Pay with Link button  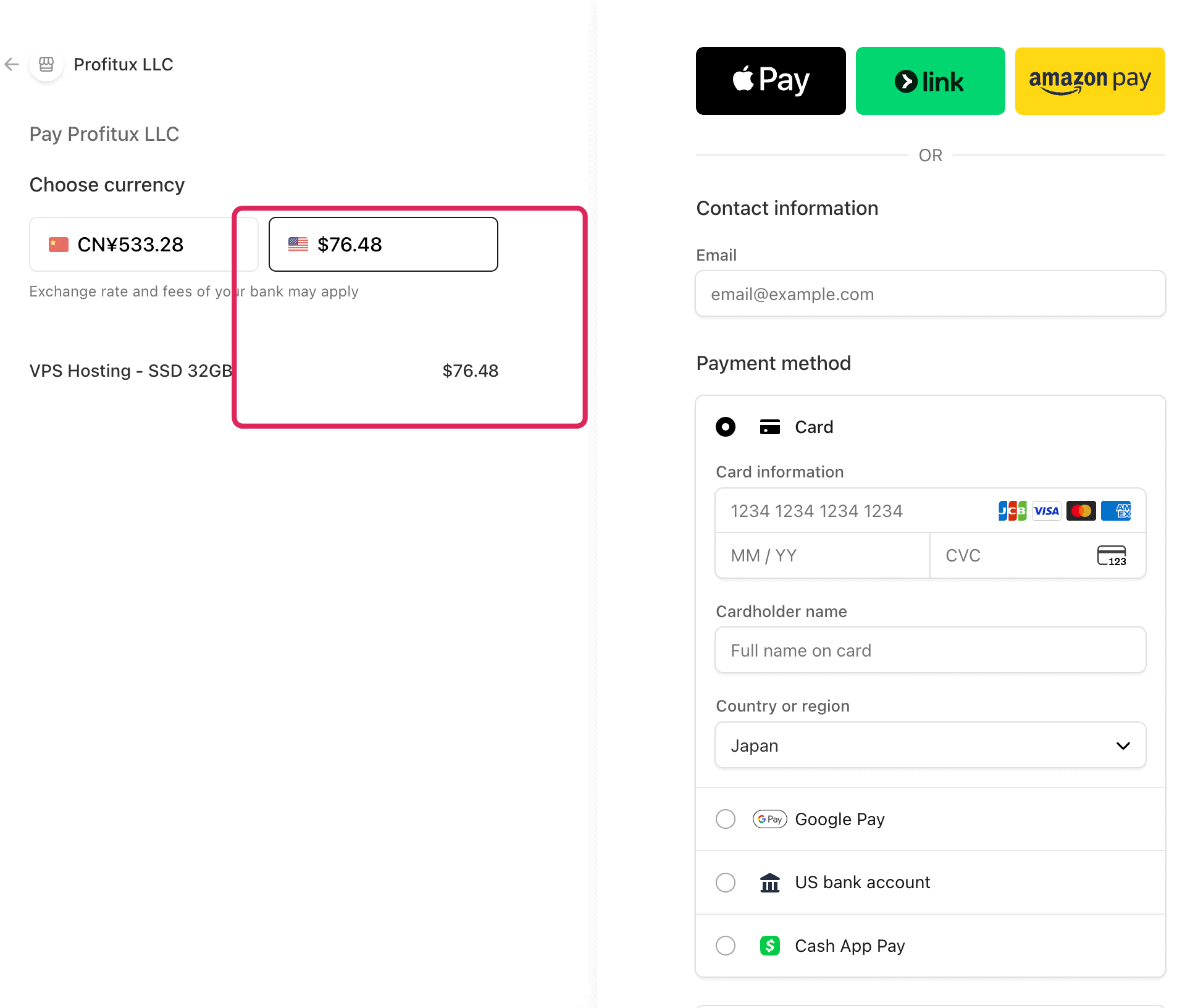pos(930,81)
